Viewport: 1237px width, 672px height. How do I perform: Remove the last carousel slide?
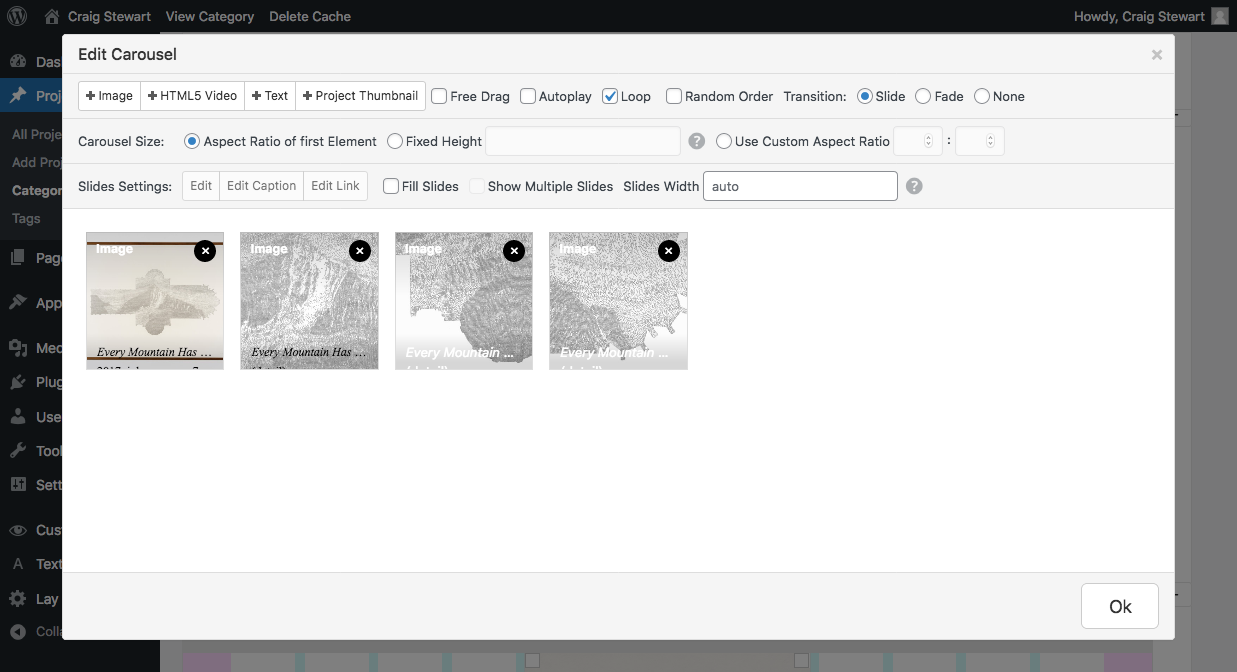(x=668, y=251)
